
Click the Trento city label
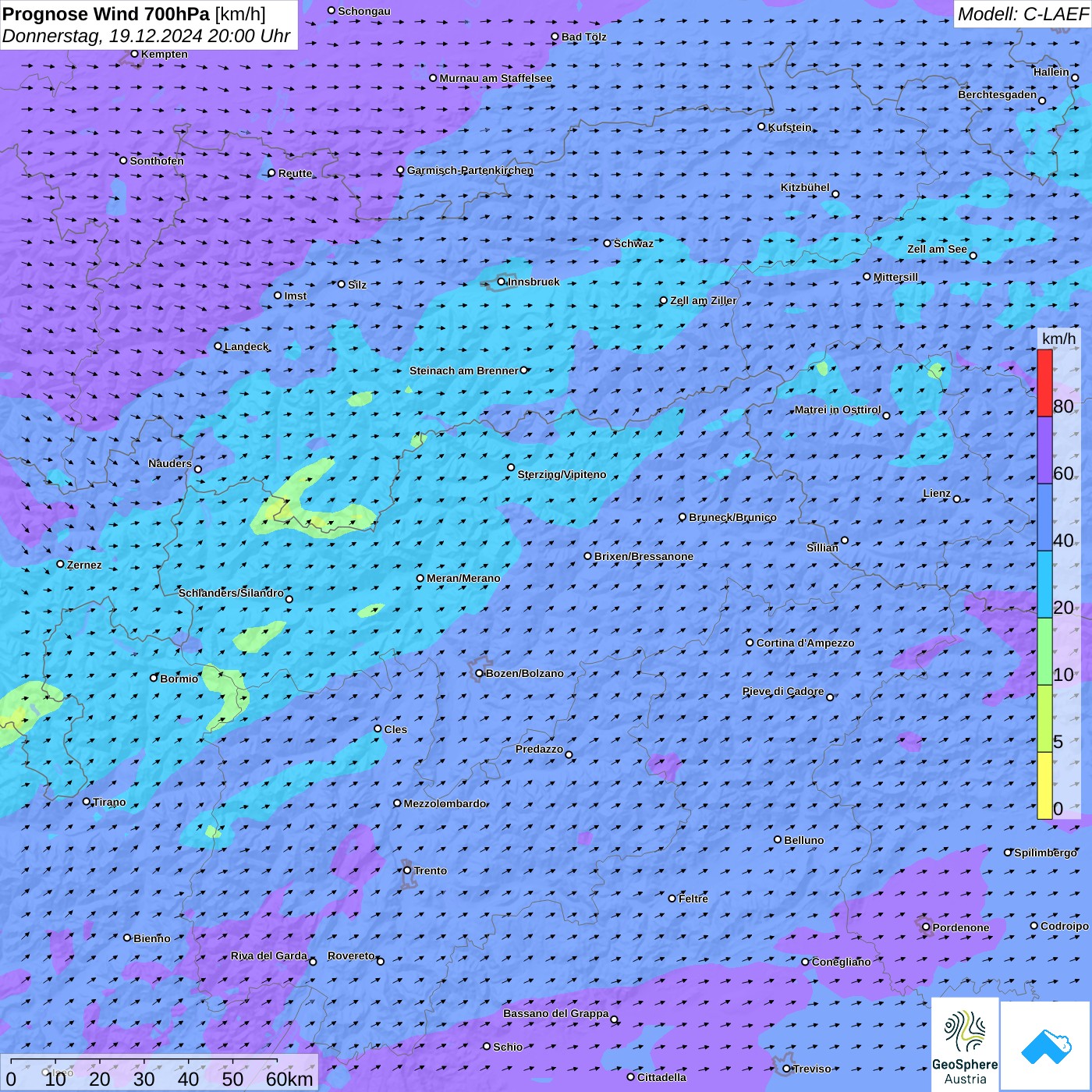(x=431, y=870)
